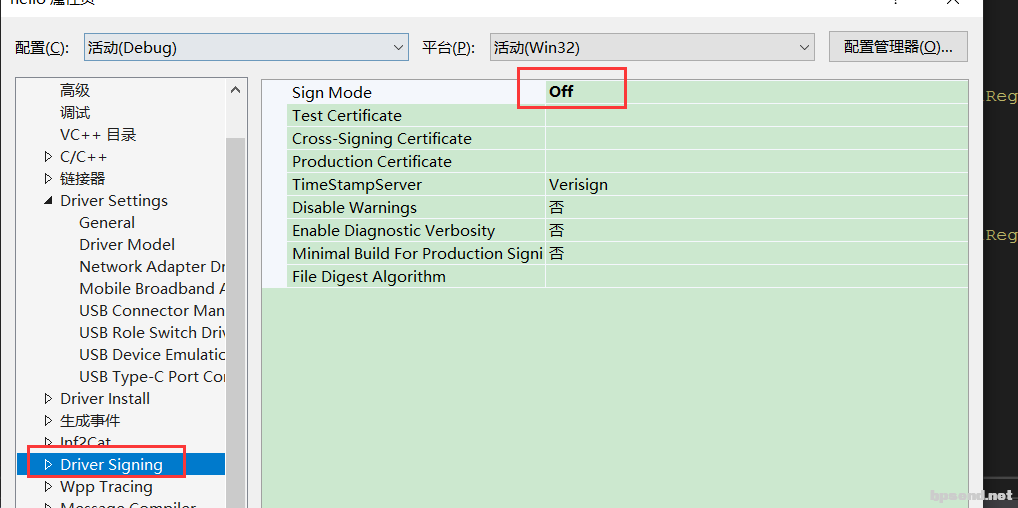Screen dimensions: 1018x508
Task: Click the Sign Mode property name
Action: point(332,92)
